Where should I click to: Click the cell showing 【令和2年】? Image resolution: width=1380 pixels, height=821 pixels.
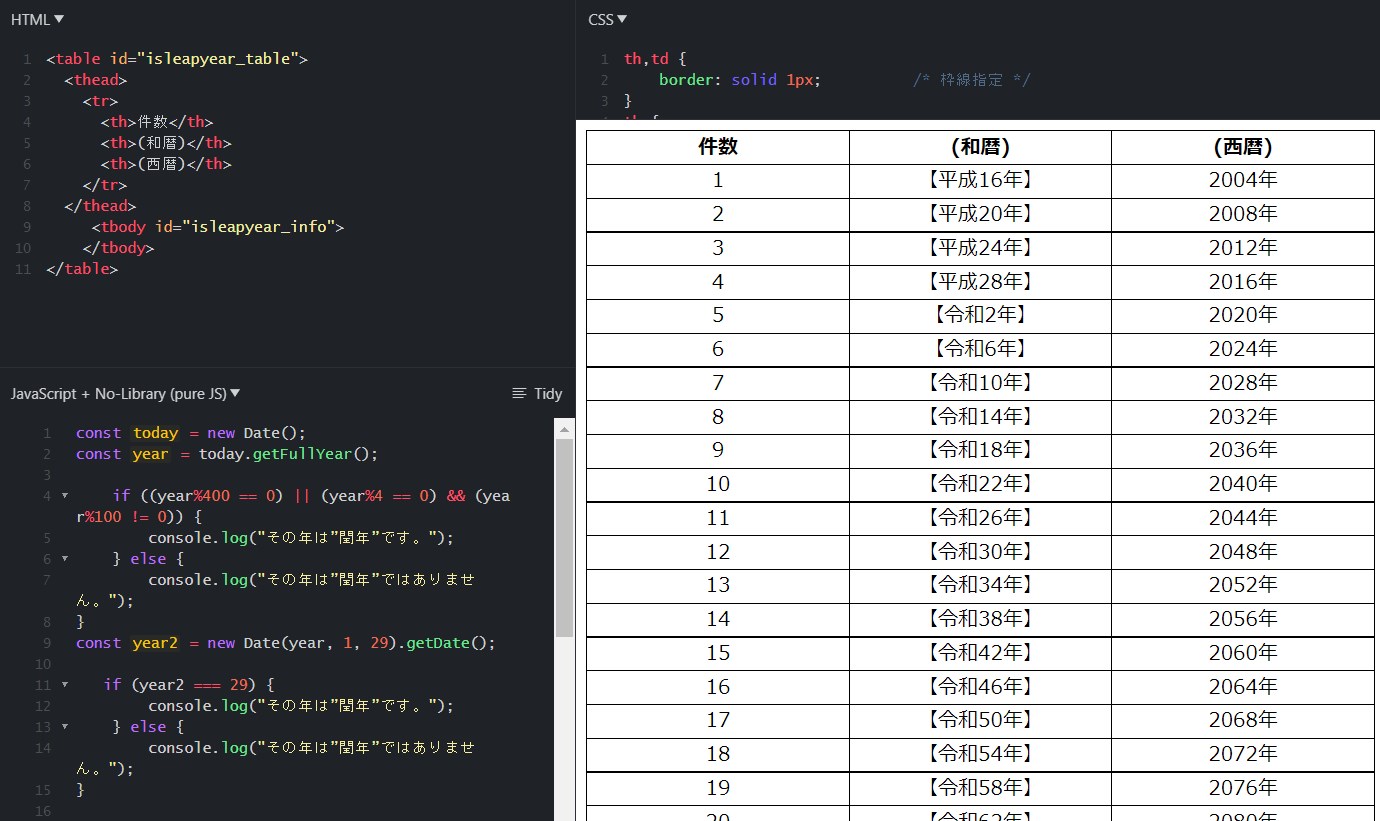[x=980, y=315]
